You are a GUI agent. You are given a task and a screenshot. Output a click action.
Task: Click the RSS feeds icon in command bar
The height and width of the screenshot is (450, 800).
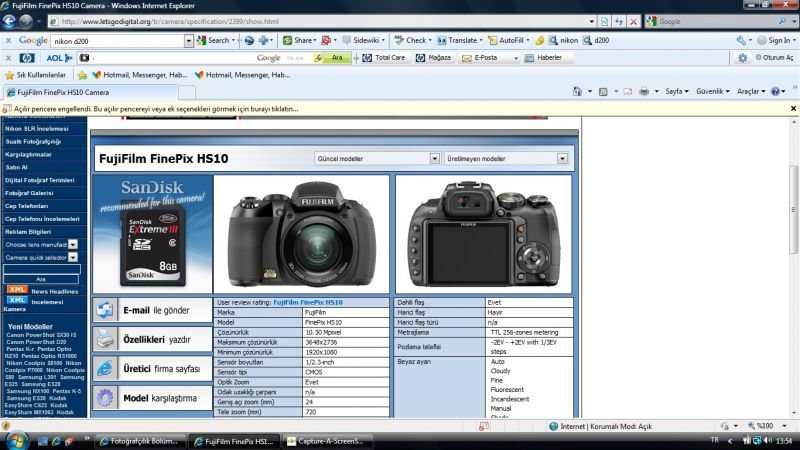(603, 92)
